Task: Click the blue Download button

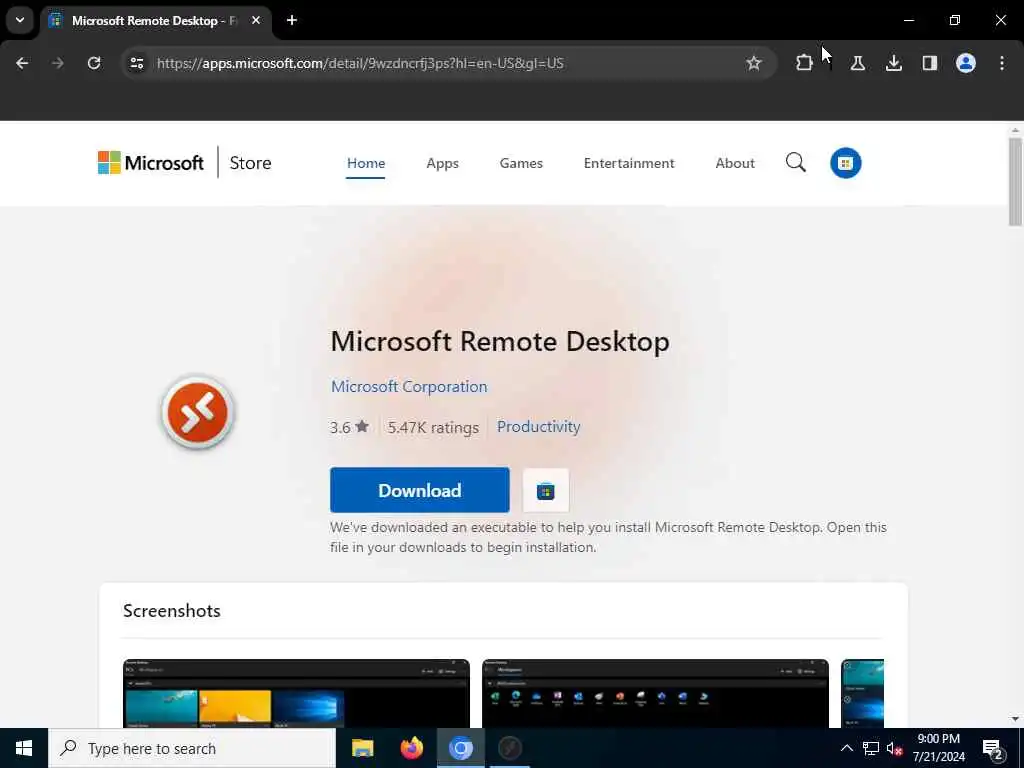Action: [419, 490]
